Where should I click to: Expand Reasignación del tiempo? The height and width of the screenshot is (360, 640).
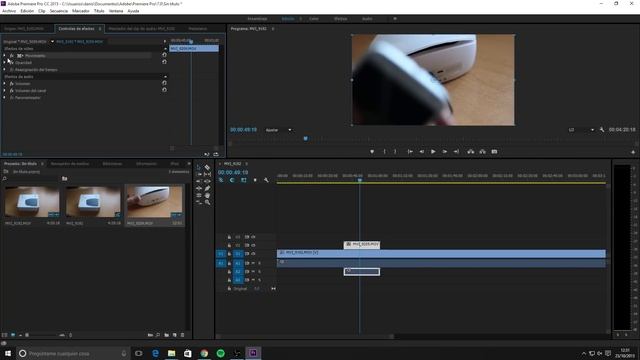(x=4, y=69)
